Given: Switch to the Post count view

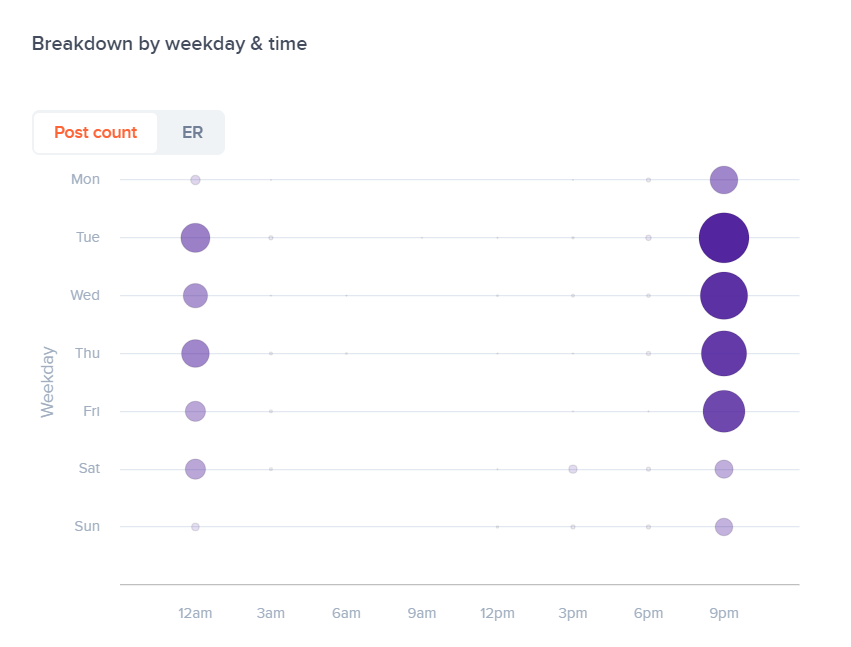Looking at the screenshot, I should tap(96, 133).
